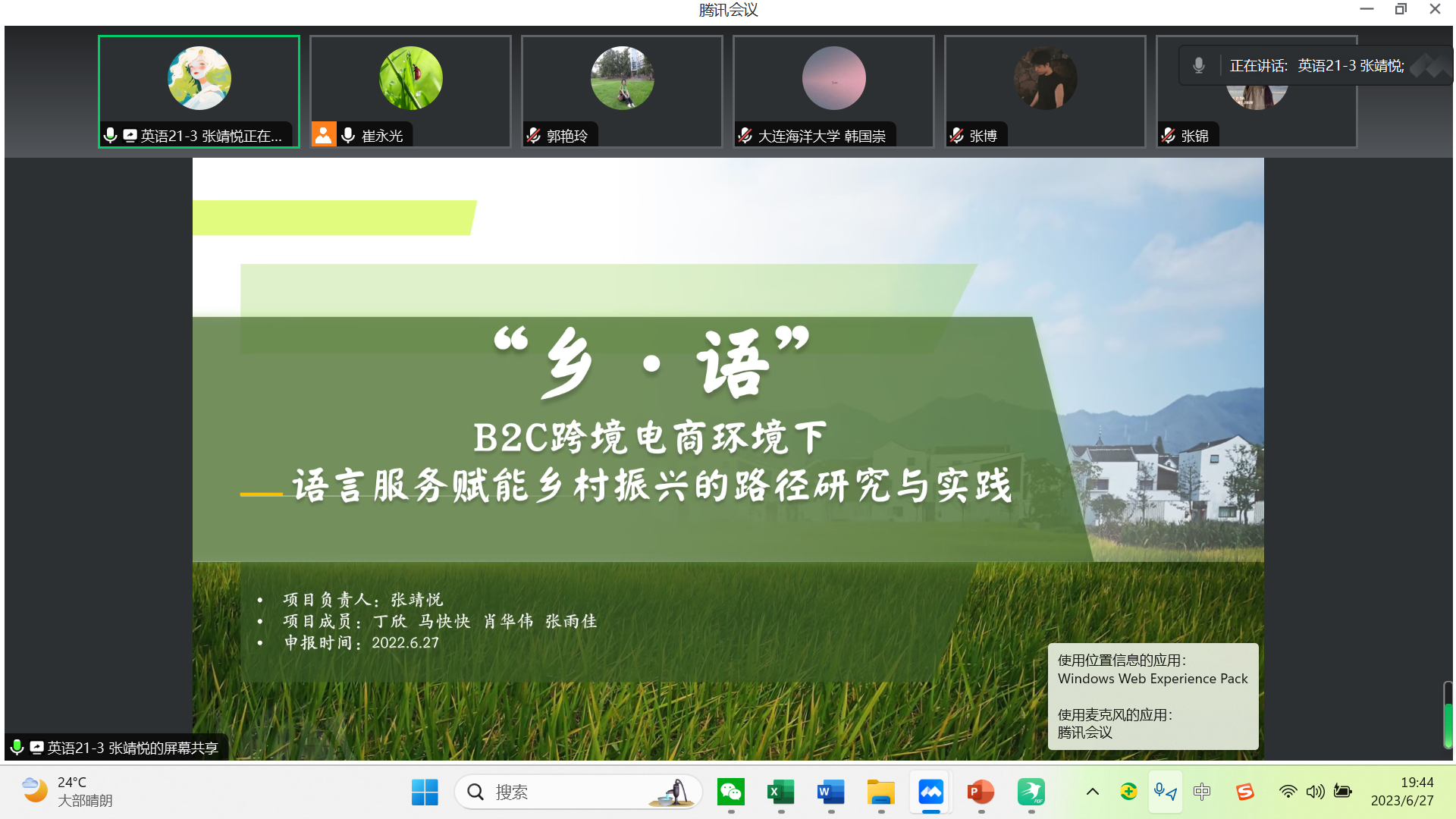This screenshot has height=819, width=1456.
Task: Select 韩国崇's pink avatar thumbnail
Action: [x=834, y=78]
